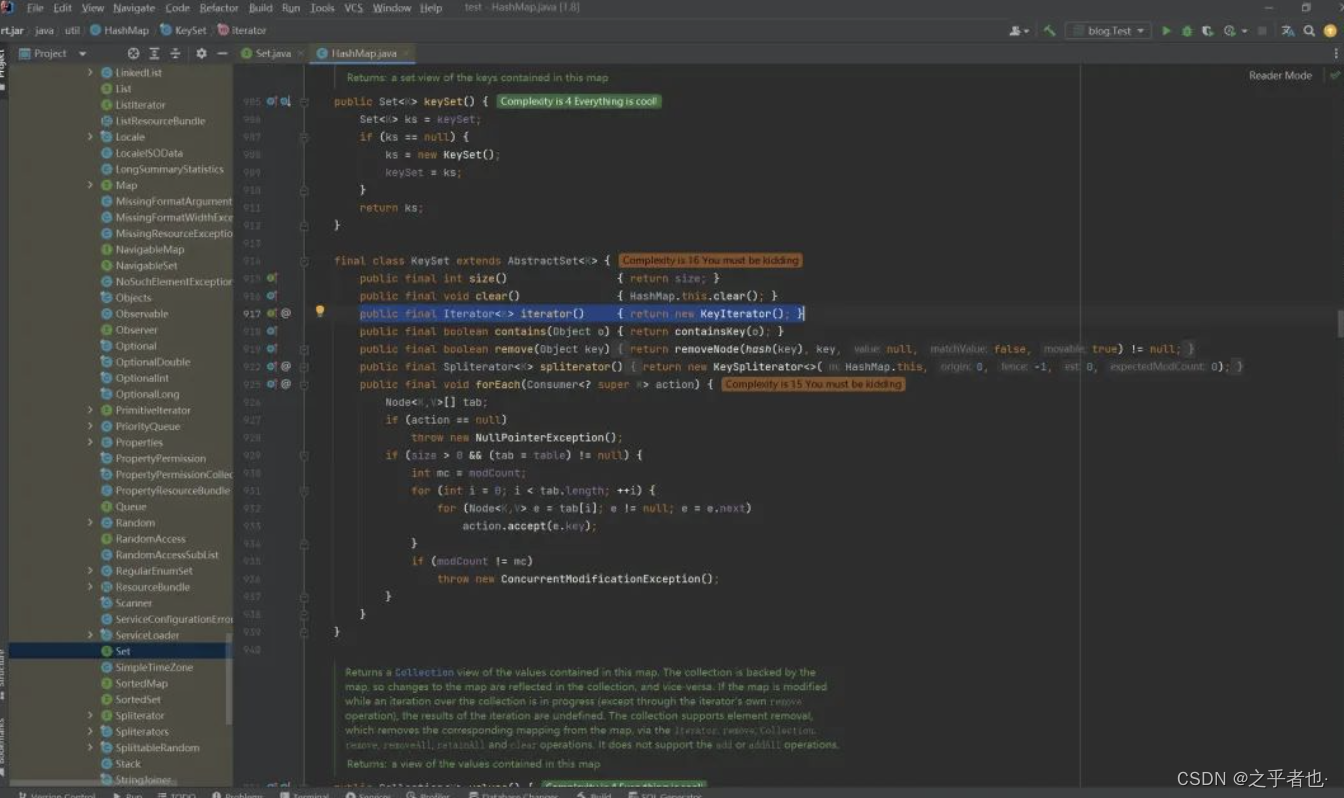Open the Services tool window
The image size is (1344, 798).
coord(368,793)
